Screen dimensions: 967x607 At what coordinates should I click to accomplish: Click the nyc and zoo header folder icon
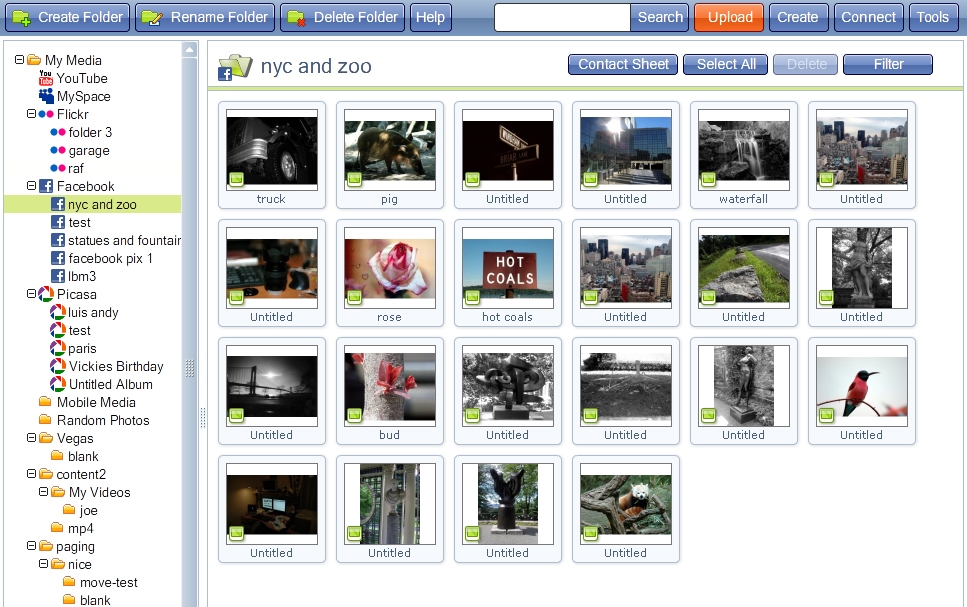click(x=235, y=67)
